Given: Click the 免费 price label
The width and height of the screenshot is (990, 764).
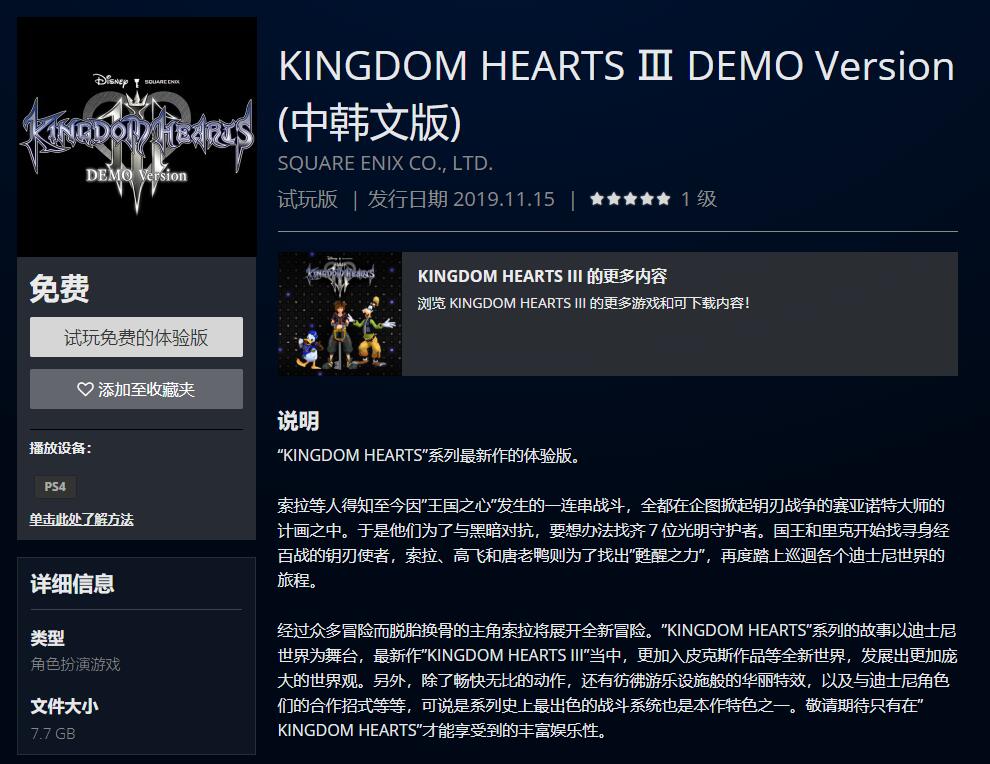Looking at the screenshot, I should (59, 289).
